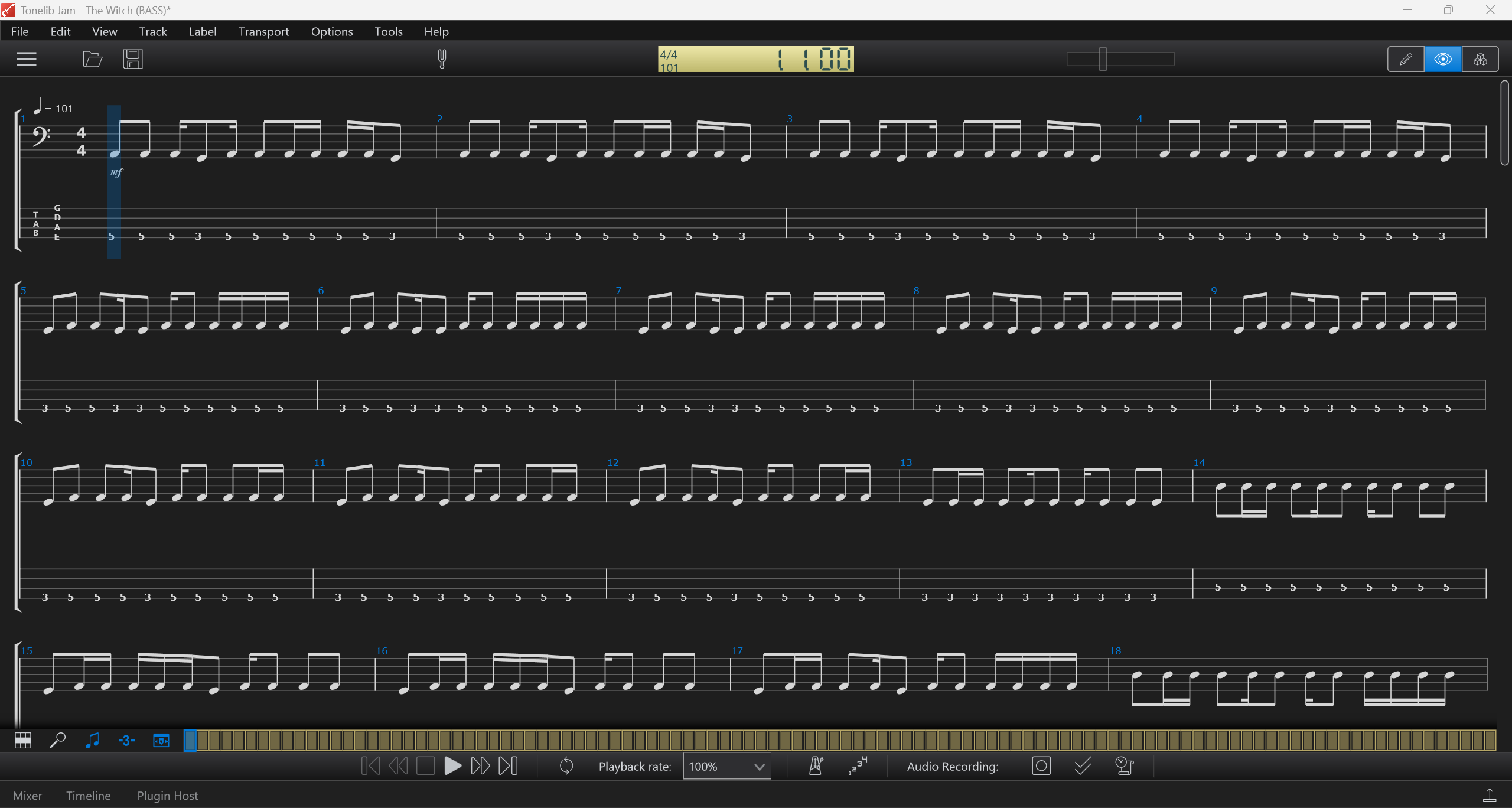Open the Edit menu
The width and height of the screenshot is (1512, 808).
(x=60, y=31)
